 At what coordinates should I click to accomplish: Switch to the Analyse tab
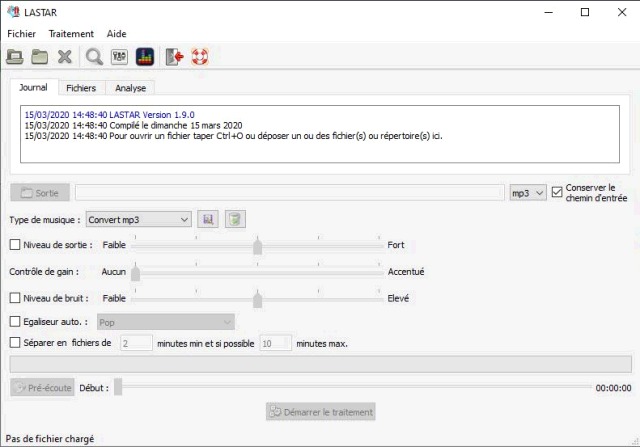[130, 88]
